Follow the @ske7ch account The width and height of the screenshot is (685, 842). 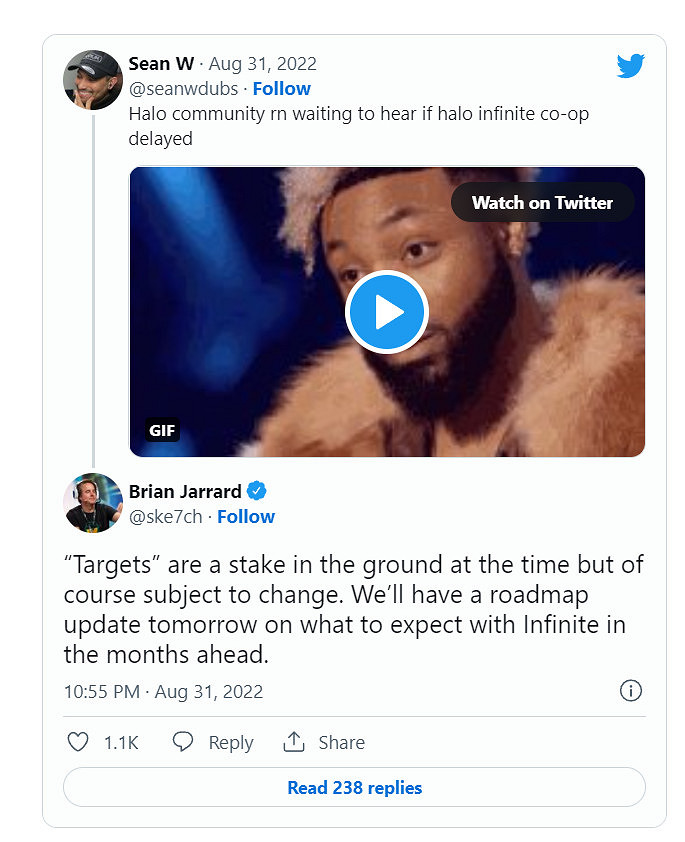click(x=246, y=516)
